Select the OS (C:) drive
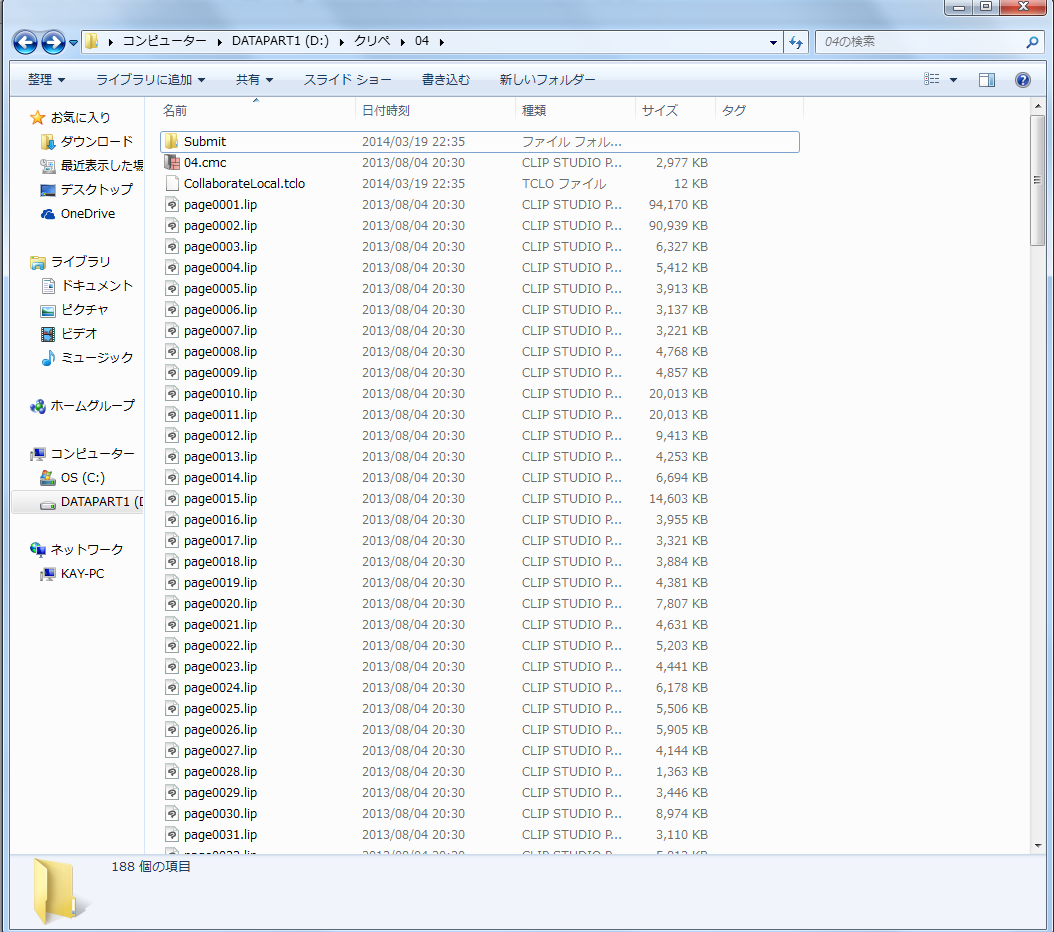The height and width of the screenshot is (932, 1054). pyautogui.click(x=82, y=478)
